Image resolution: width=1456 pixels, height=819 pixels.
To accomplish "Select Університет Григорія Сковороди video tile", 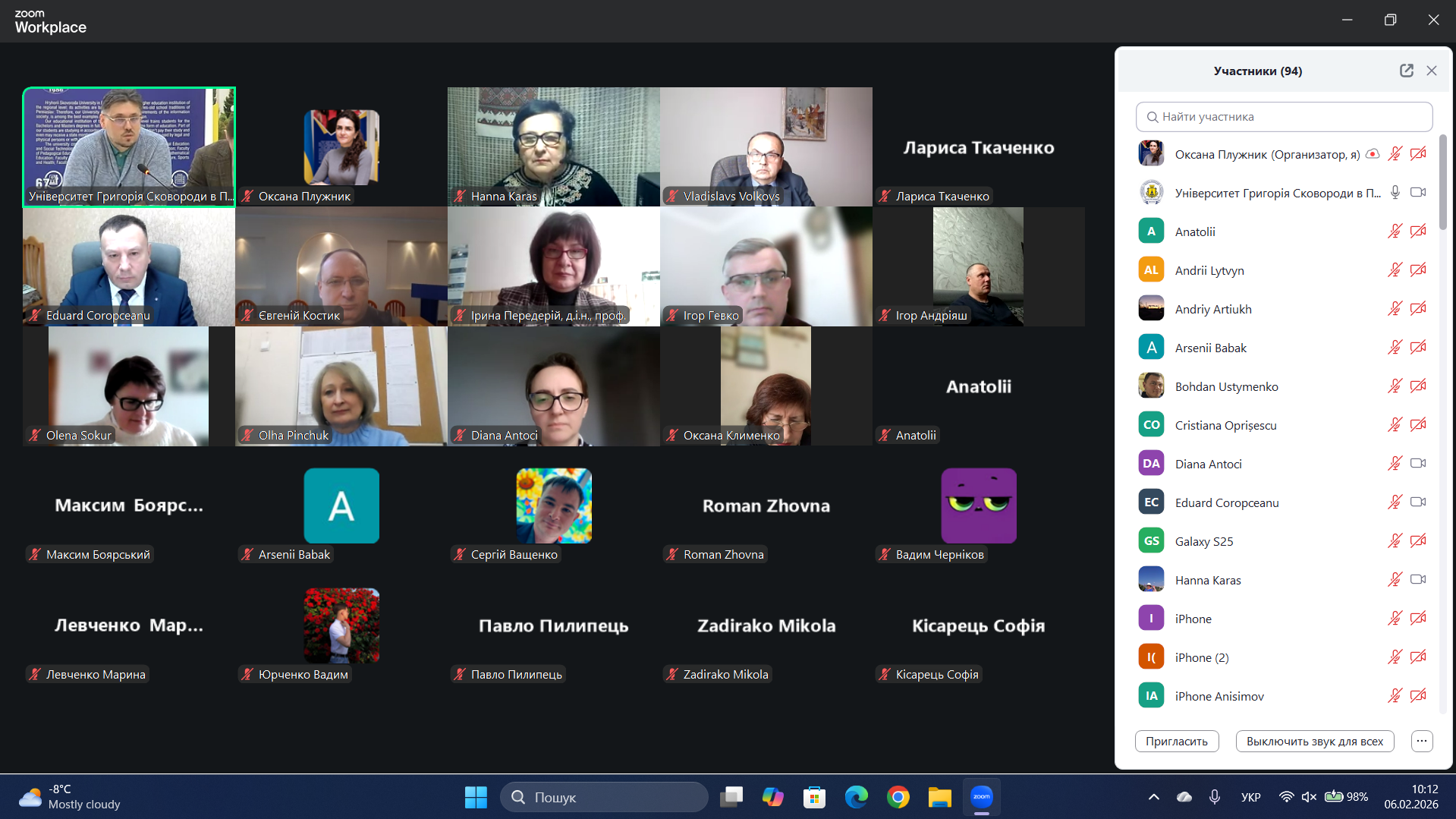I will [x=129, y=146].
